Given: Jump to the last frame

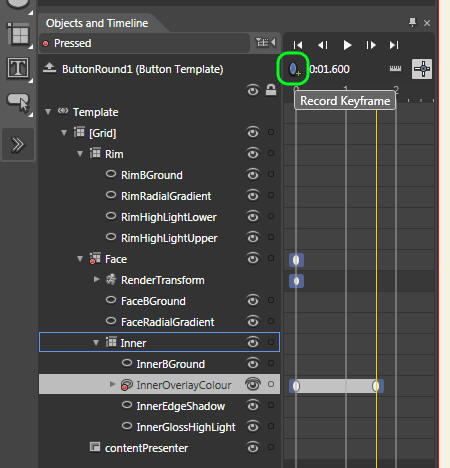Looking at the screenshot, I should point(394,45).
